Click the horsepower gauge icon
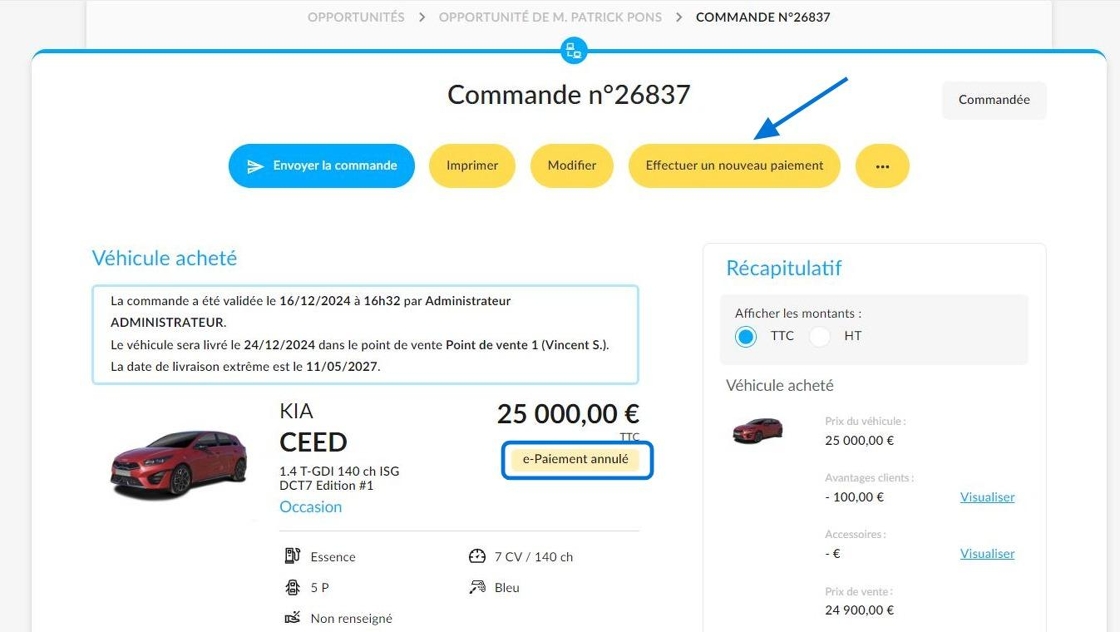 (476, 556)
